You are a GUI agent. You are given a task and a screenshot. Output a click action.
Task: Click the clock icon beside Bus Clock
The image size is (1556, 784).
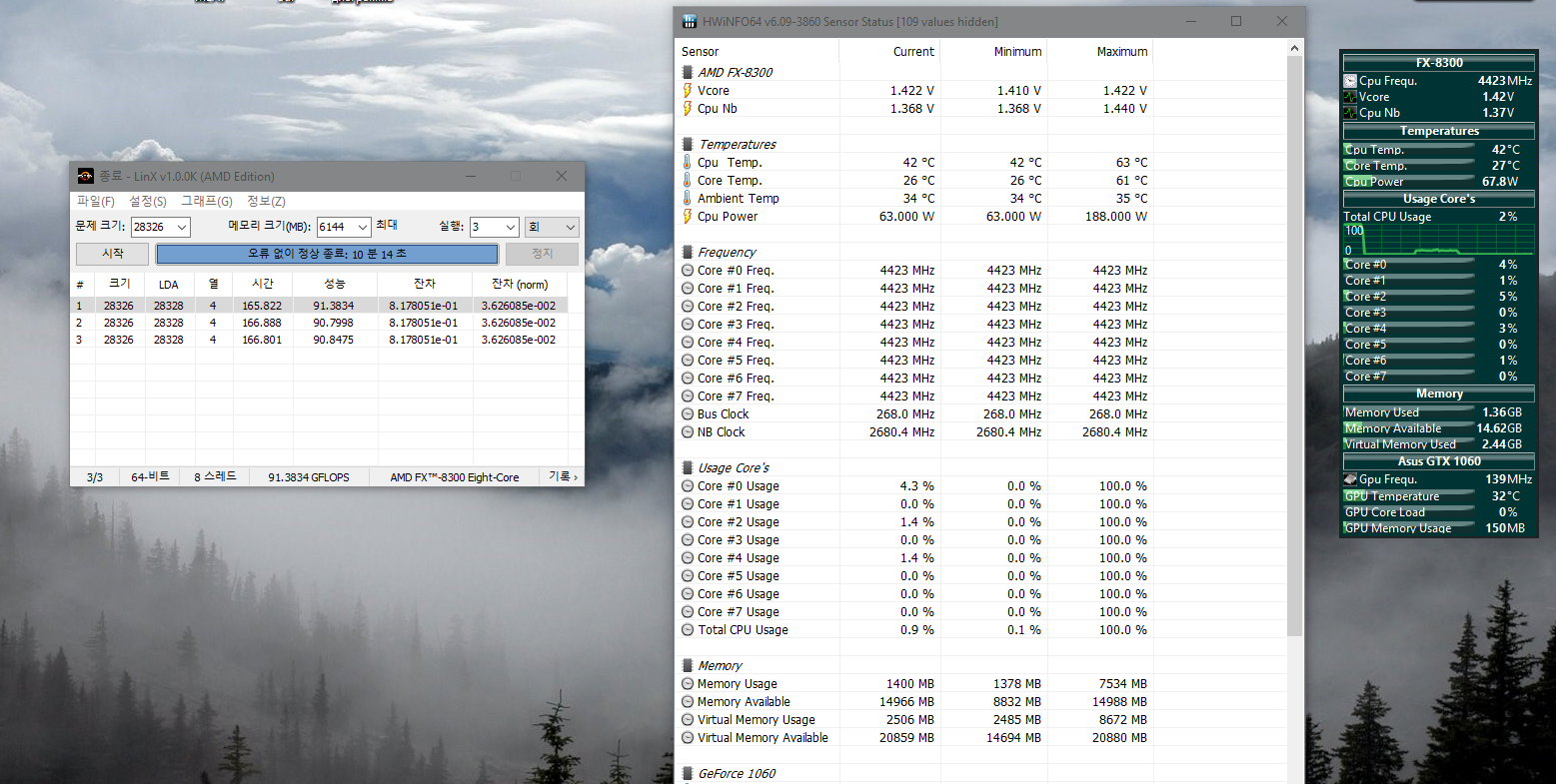click(688, 413)
